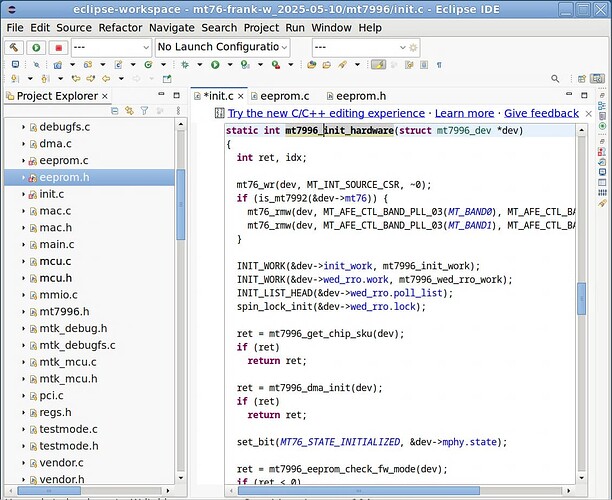
Task: Click the Last Edit Location arrow icon
Action: click(x=76, y=79)
